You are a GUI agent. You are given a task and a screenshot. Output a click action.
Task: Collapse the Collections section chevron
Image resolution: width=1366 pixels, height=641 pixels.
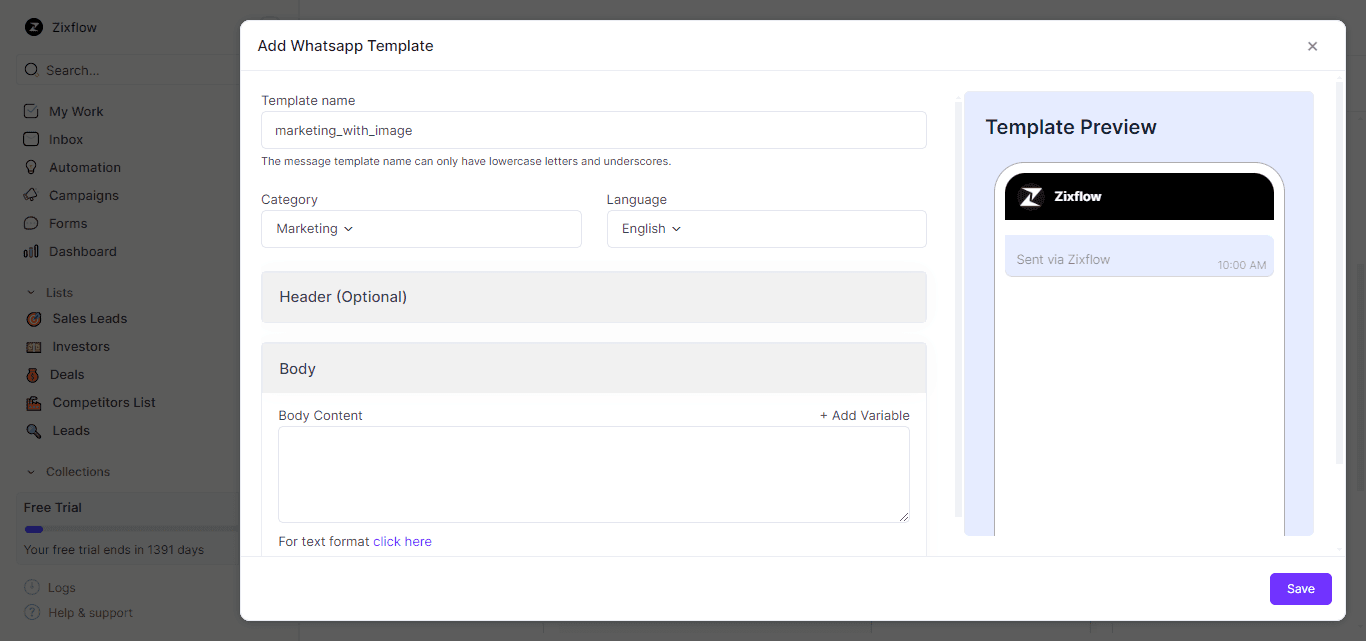[33, 472]
